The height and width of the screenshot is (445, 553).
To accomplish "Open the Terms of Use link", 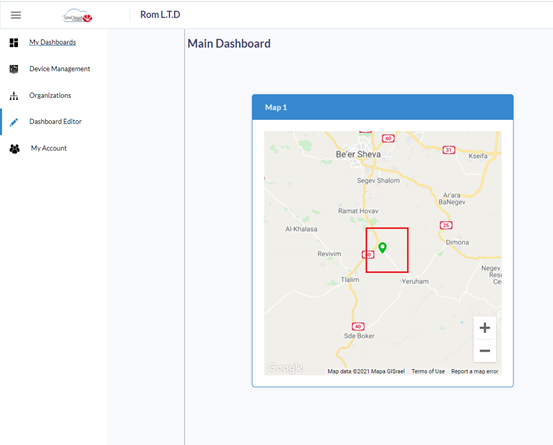I will pos(428,371).
